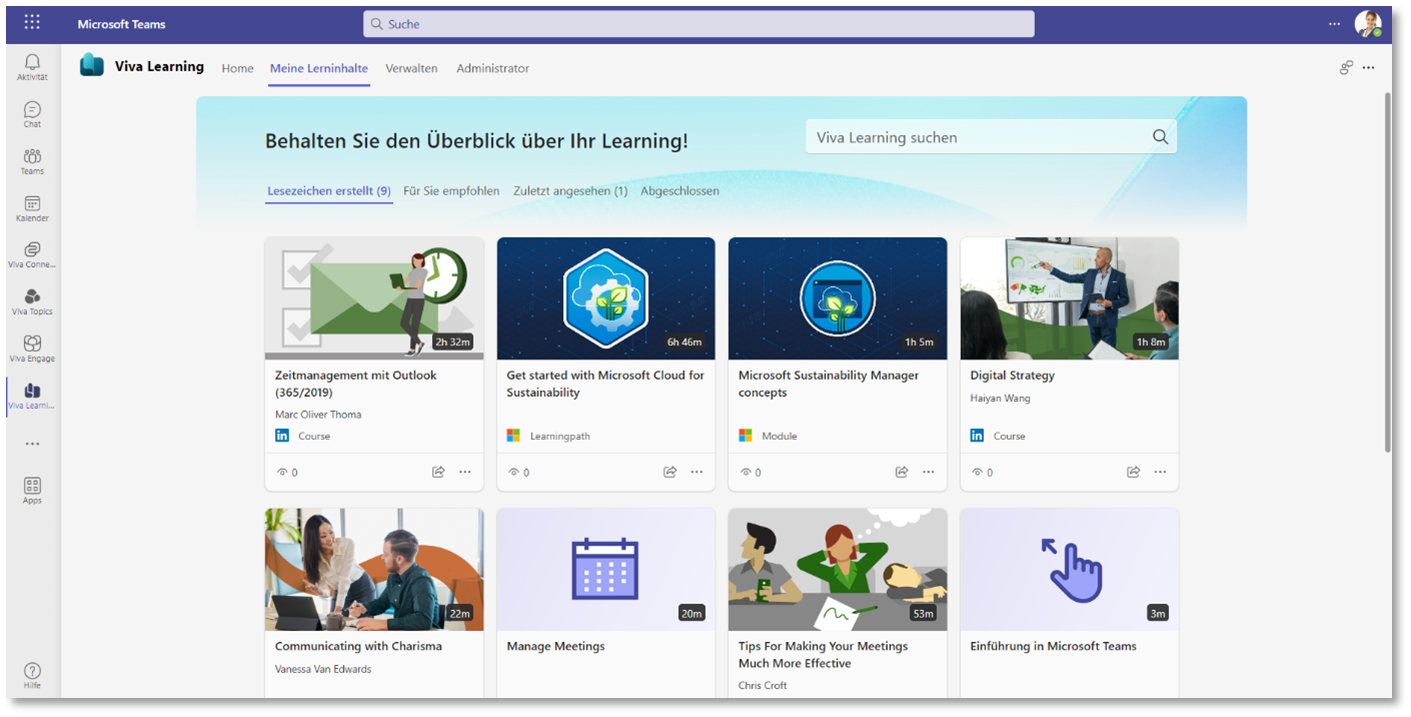Click author name Marc Oliver Thoma
1411x717 pixels.
(318, 414)
